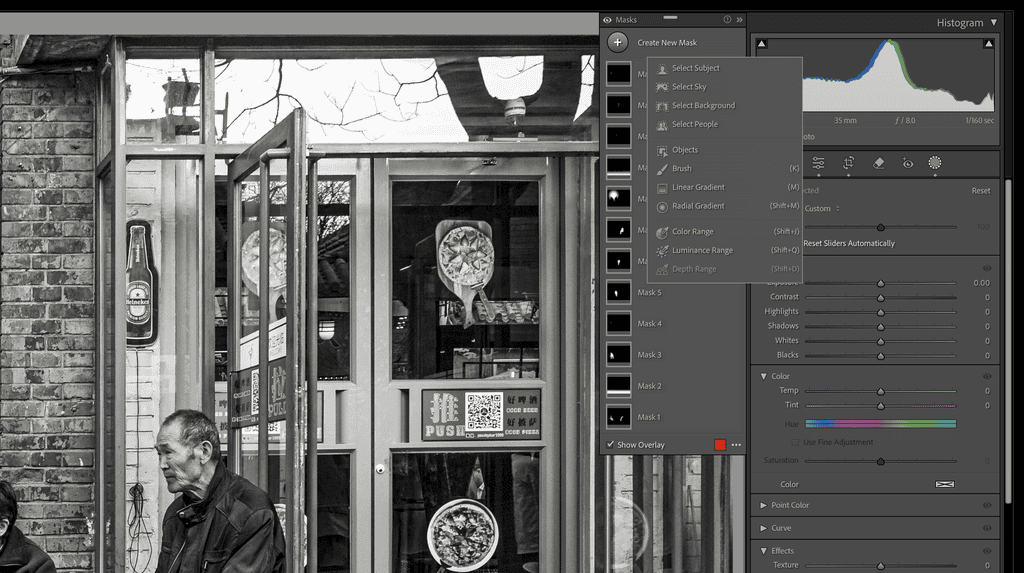Enable Use Fine Adjustment checkbox

click(x=795, y=442)
